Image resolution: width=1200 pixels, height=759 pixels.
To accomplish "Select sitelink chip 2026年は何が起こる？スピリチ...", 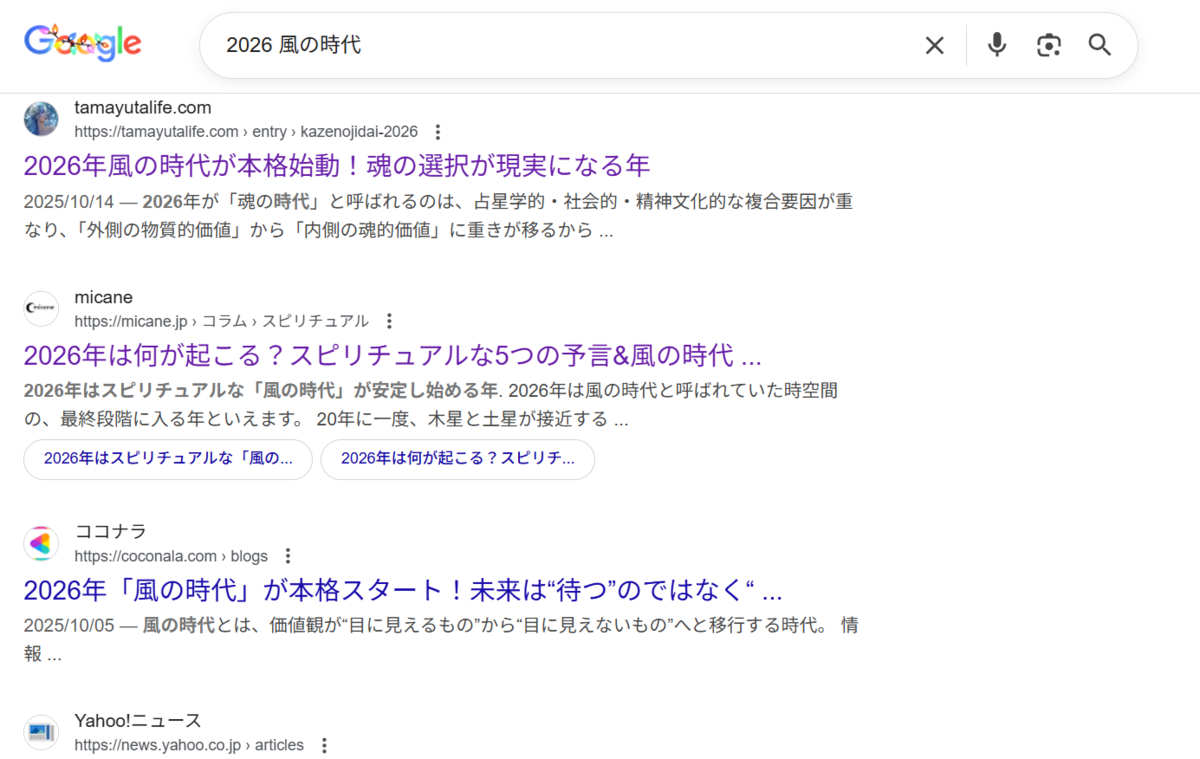I will 458,459.
